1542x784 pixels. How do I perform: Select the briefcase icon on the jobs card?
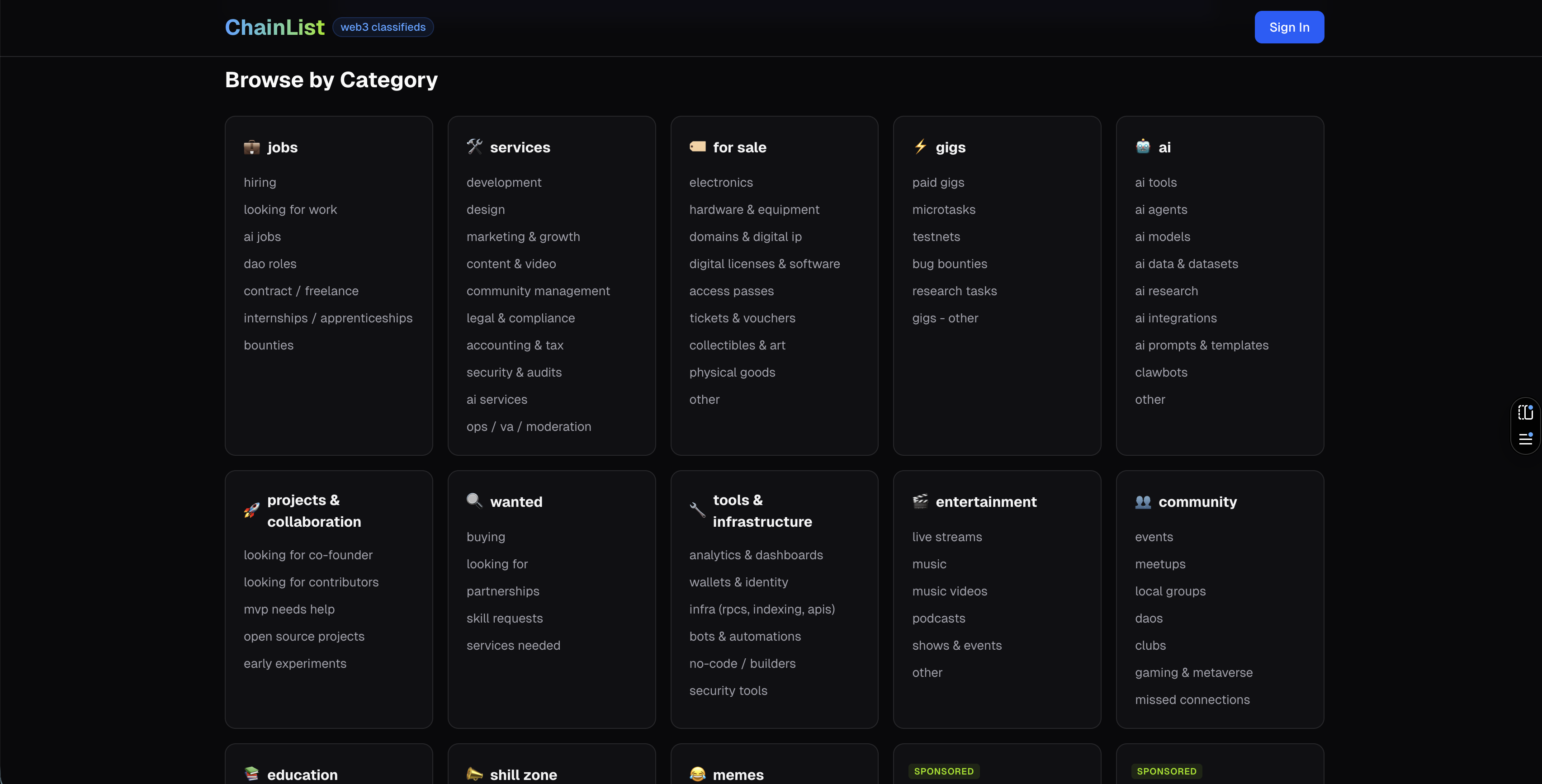pyautogui.click(x=252, y=147)
